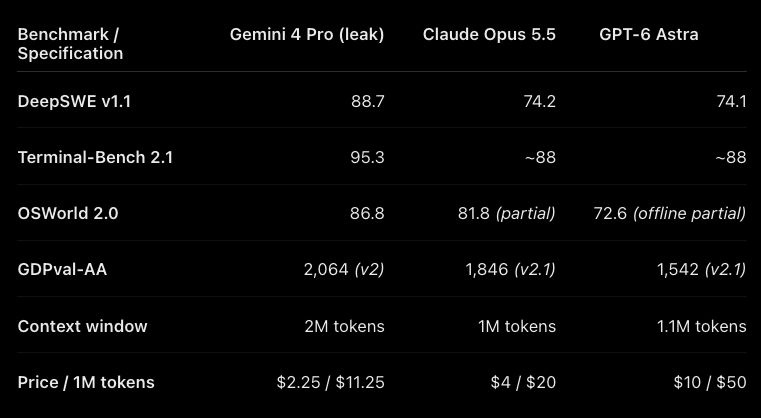Click the Claude Opus 5.5 column header
761x418 pixels.
pyautogui.click(x=489, y=34)
